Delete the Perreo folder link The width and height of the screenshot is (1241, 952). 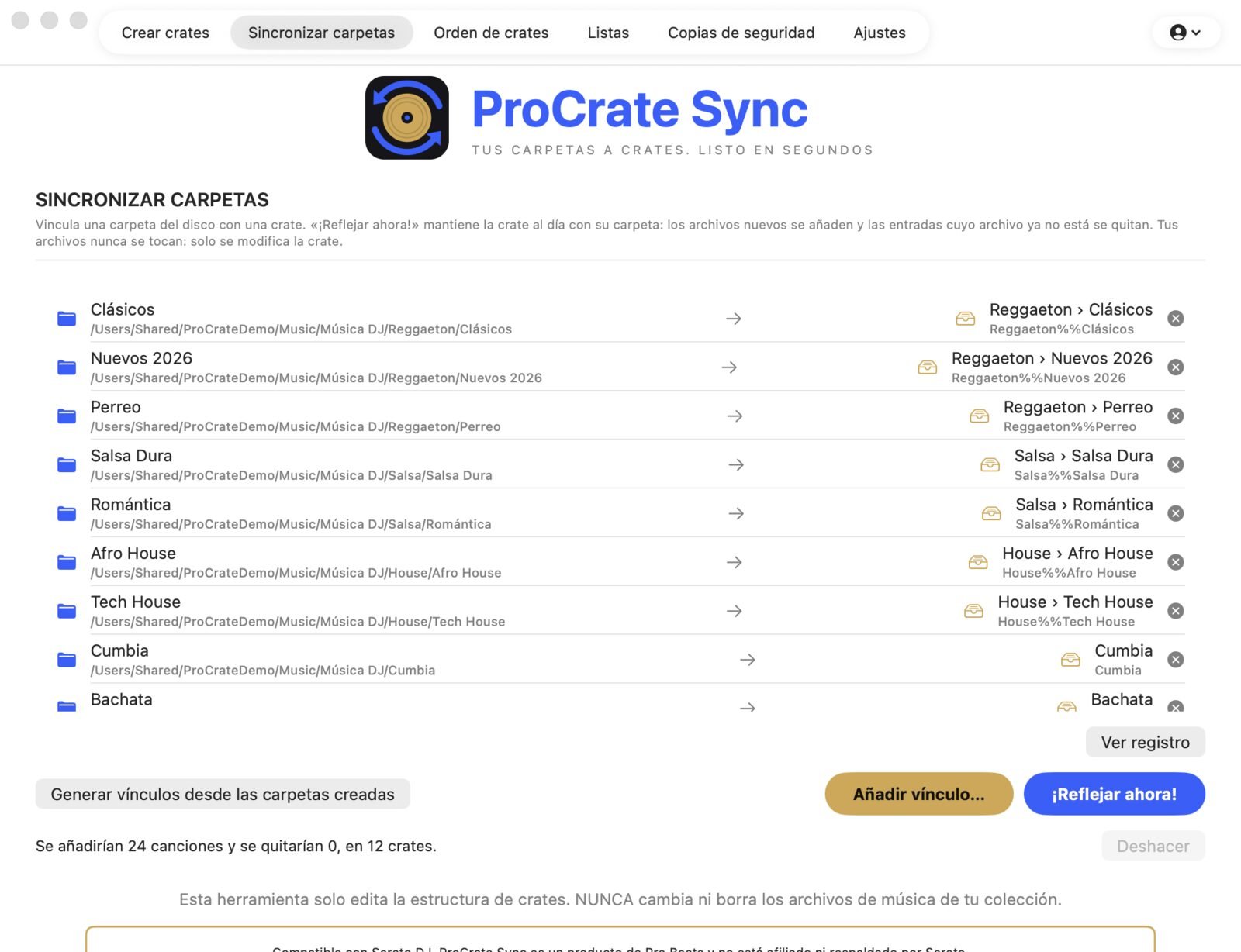pyautogui.click(x=1176, y=416)
